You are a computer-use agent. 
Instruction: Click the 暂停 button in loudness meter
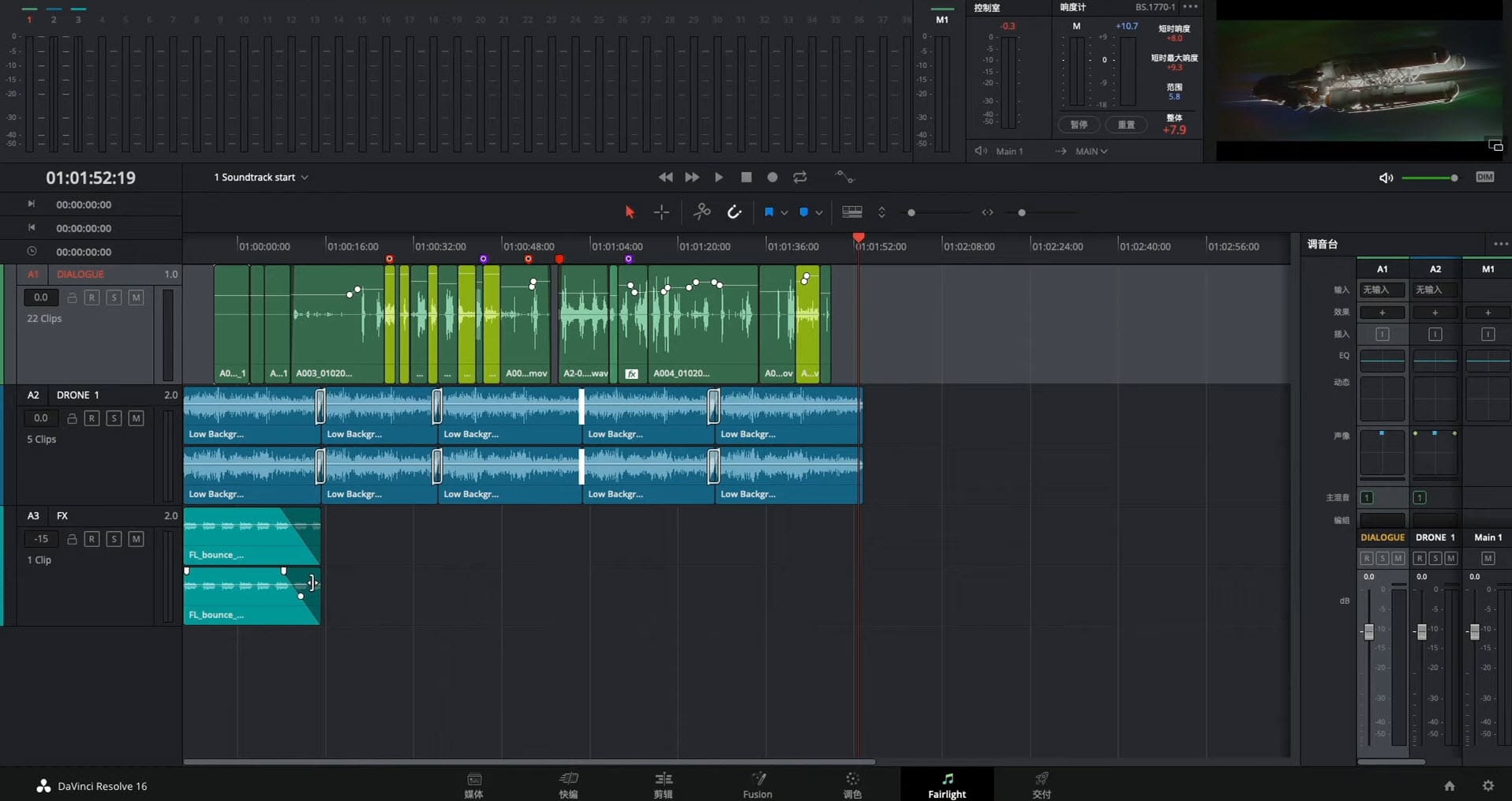pyautogui.click(x=1079, y=125)
